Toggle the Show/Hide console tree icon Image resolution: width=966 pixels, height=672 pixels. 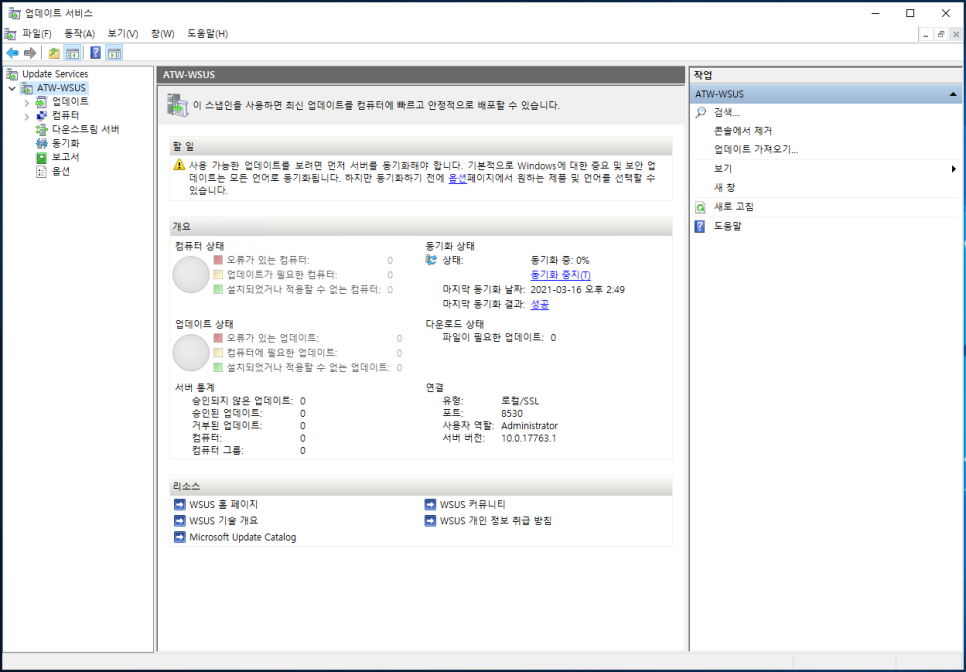[x=72, y=53]
